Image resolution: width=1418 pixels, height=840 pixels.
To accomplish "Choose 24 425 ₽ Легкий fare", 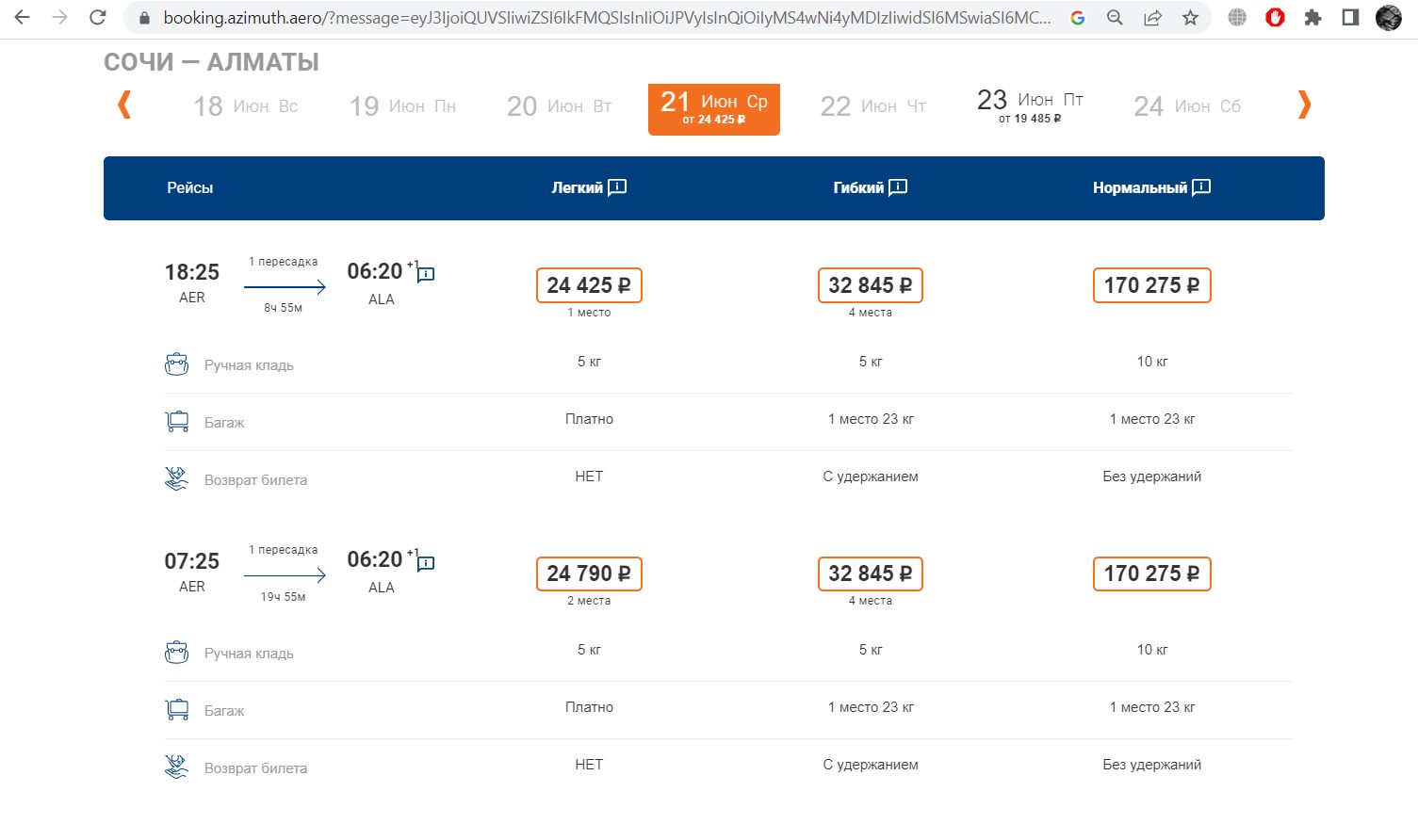I will pyautogui.click(x=589, y=285).
